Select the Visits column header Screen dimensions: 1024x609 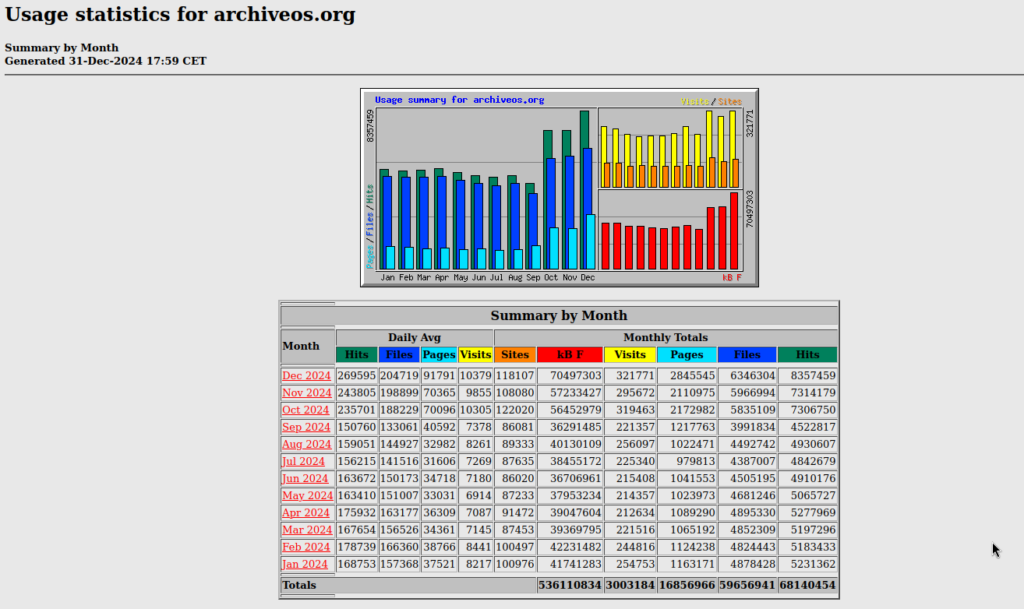pyautogui.click(x=476, y=354)
